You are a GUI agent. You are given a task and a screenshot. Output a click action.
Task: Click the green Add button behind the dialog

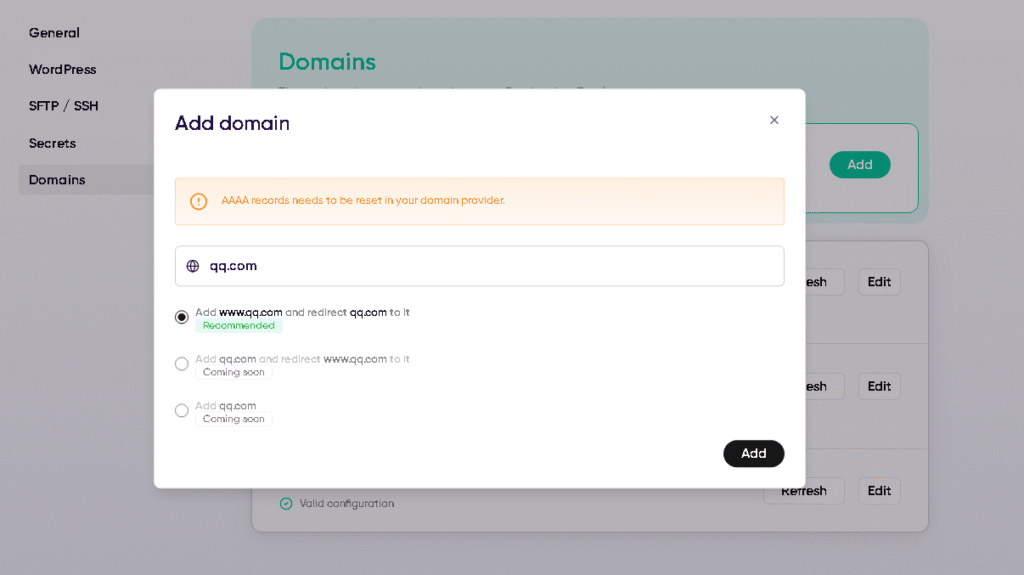pyautogui.click(x=859, y=165)
